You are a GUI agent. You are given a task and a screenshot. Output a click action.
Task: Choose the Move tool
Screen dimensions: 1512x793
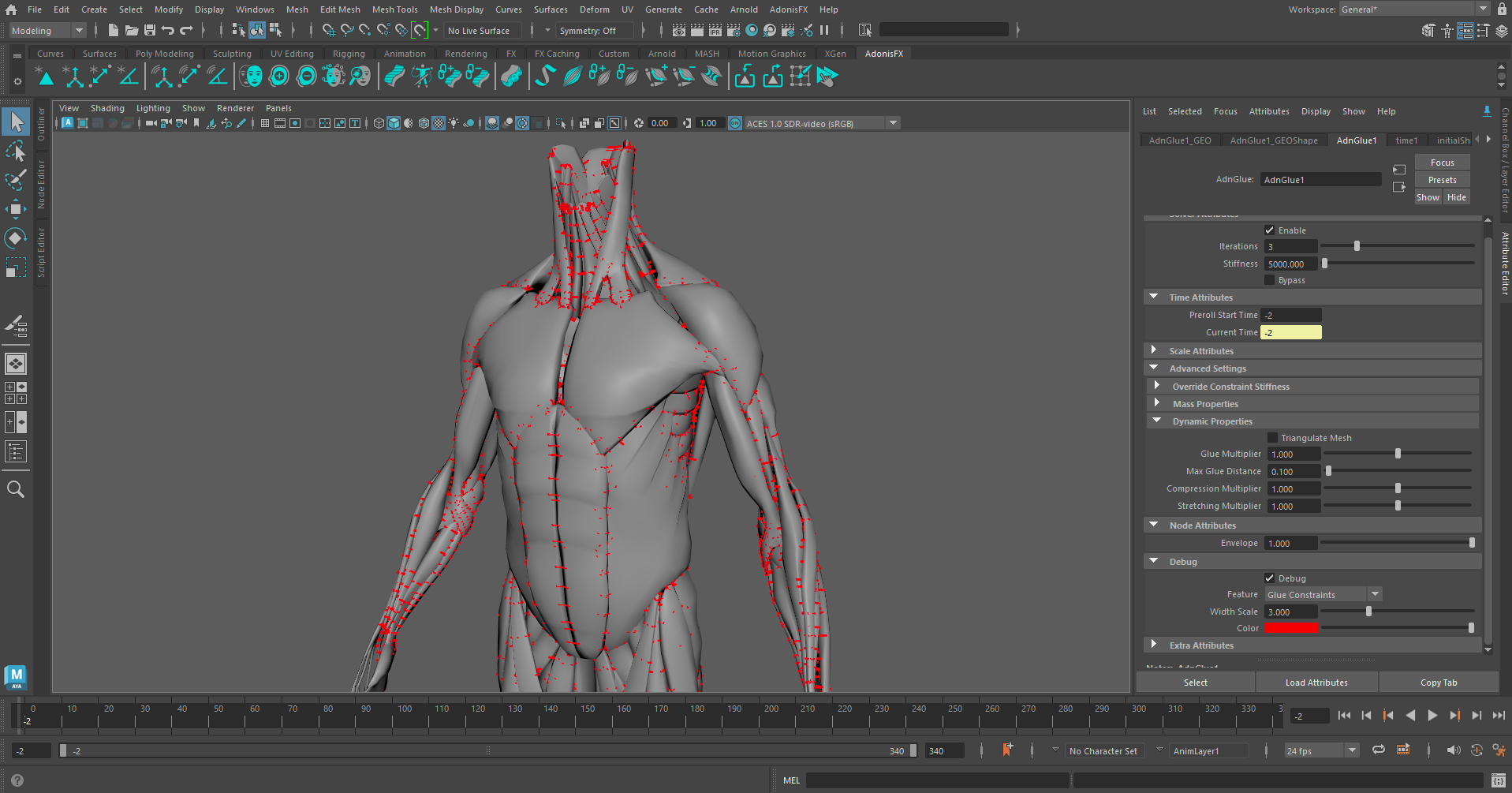pyautogui.click(x=16, y=209)
